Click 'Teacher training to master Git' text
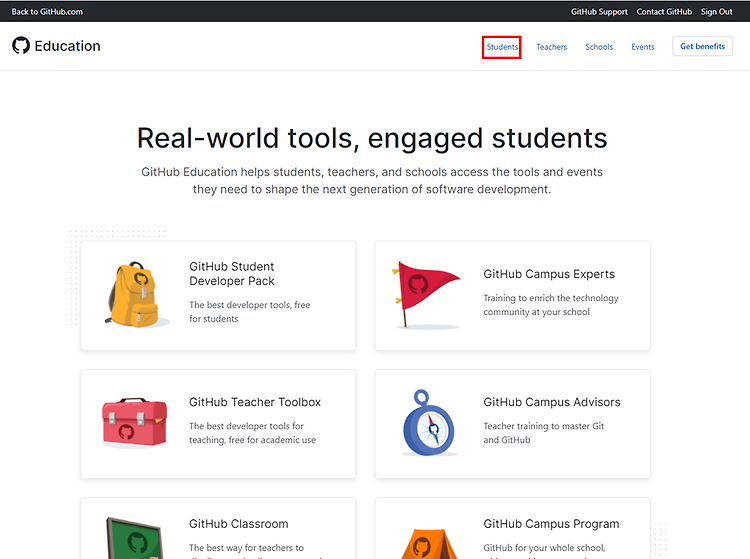This screenshot has height=559, width=750. click(543, 433)
